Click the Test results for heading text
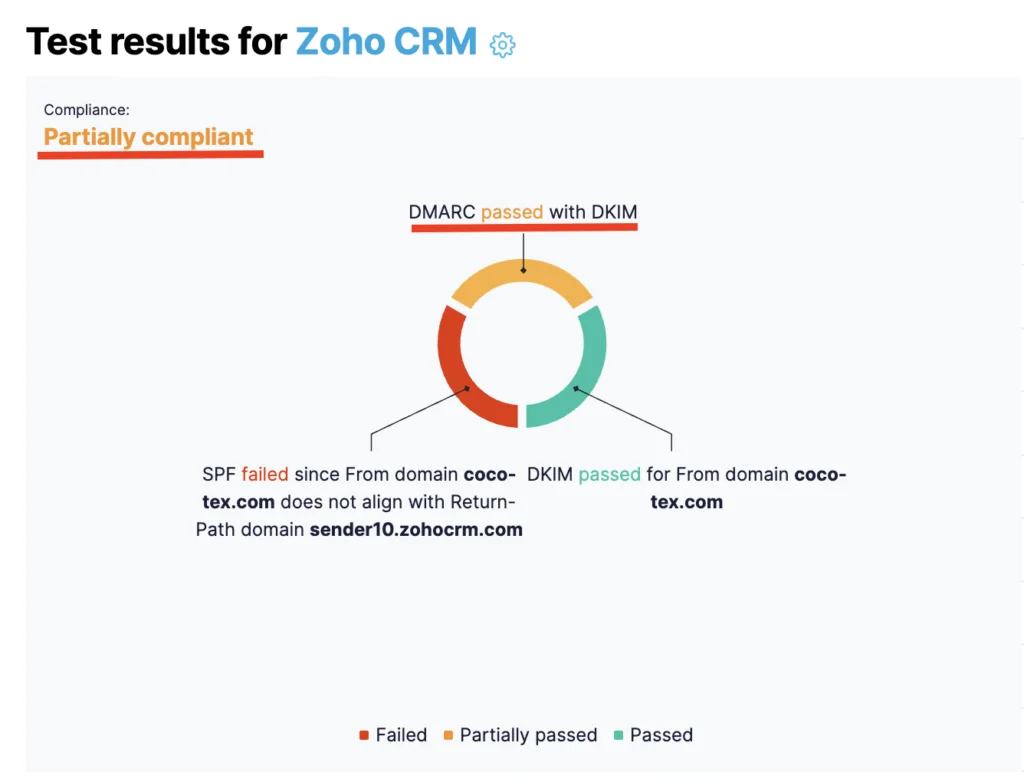The width and height of the screenshot is (1024, 782). (157, 42)
